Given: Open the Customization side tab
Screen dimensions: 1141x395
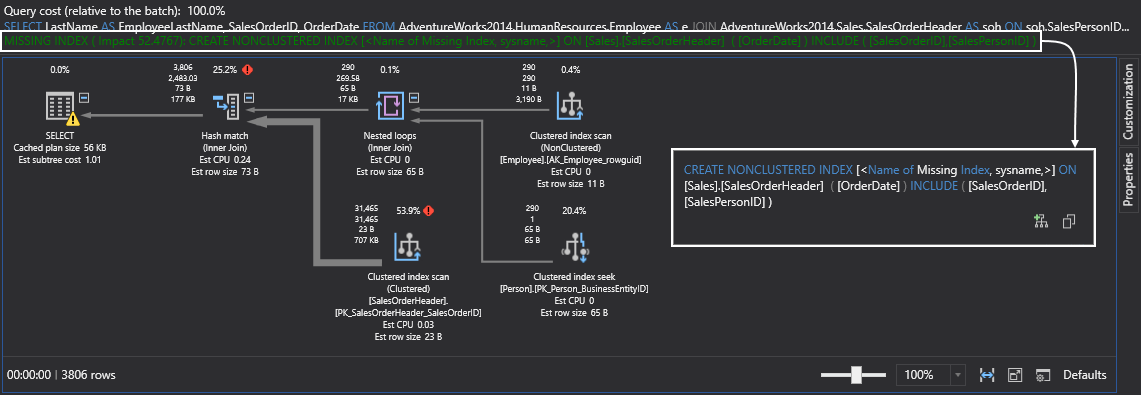Looking at the screenshot, I should [x=1128, y=102].
